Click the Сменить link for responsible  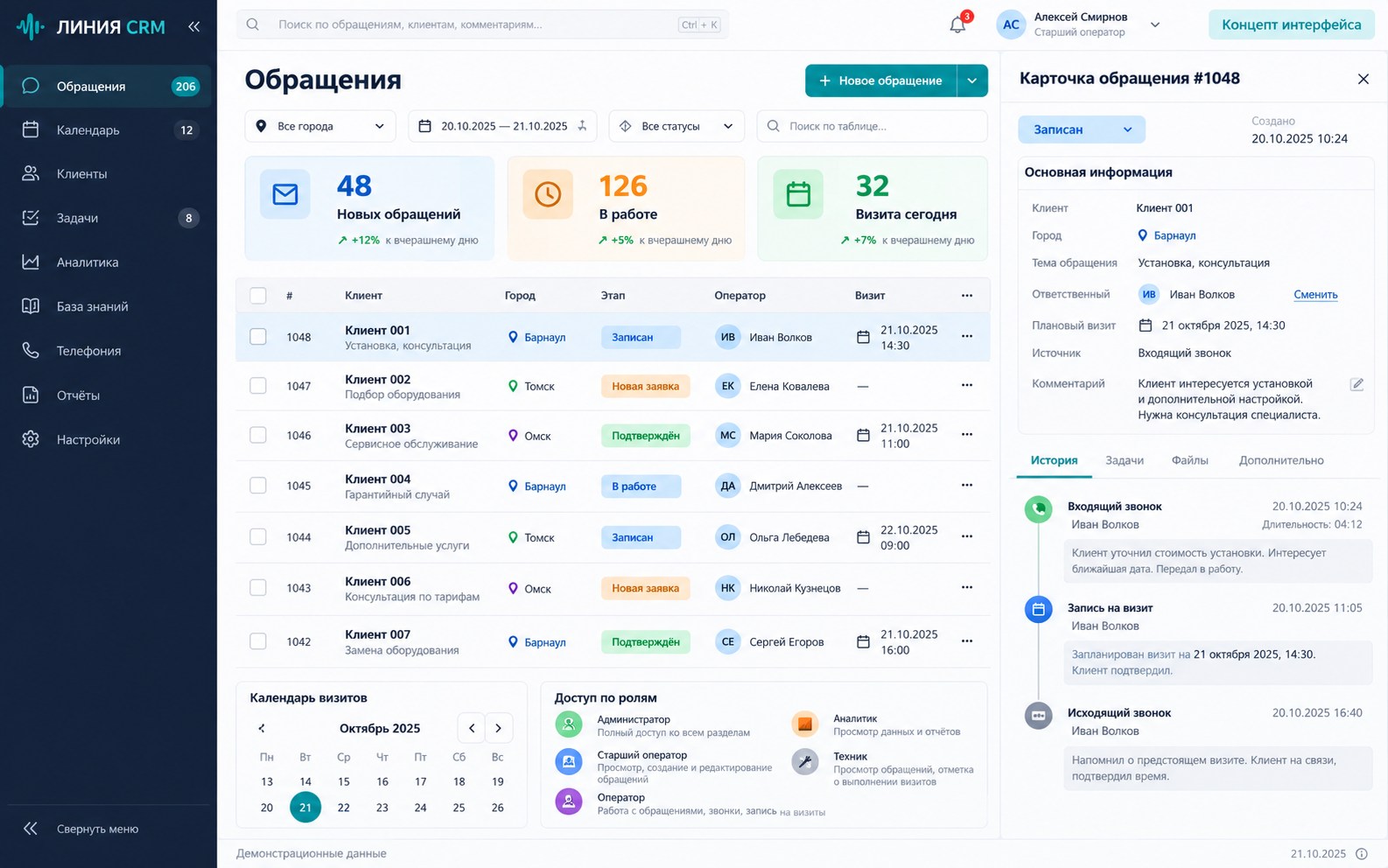pyautogui.click(x=1315, y=295)
